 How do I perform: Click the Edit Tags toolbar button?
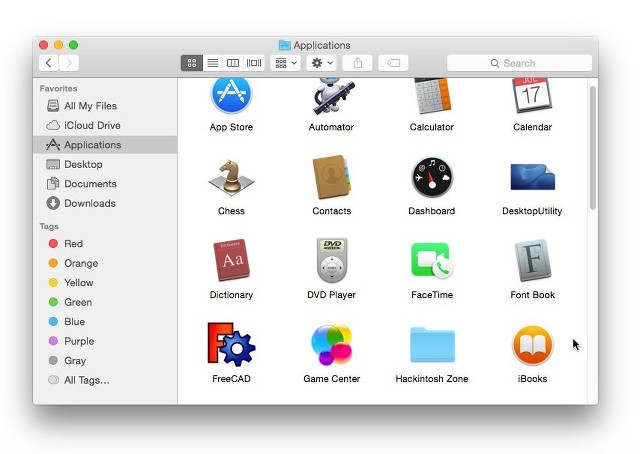click(393, 63)
